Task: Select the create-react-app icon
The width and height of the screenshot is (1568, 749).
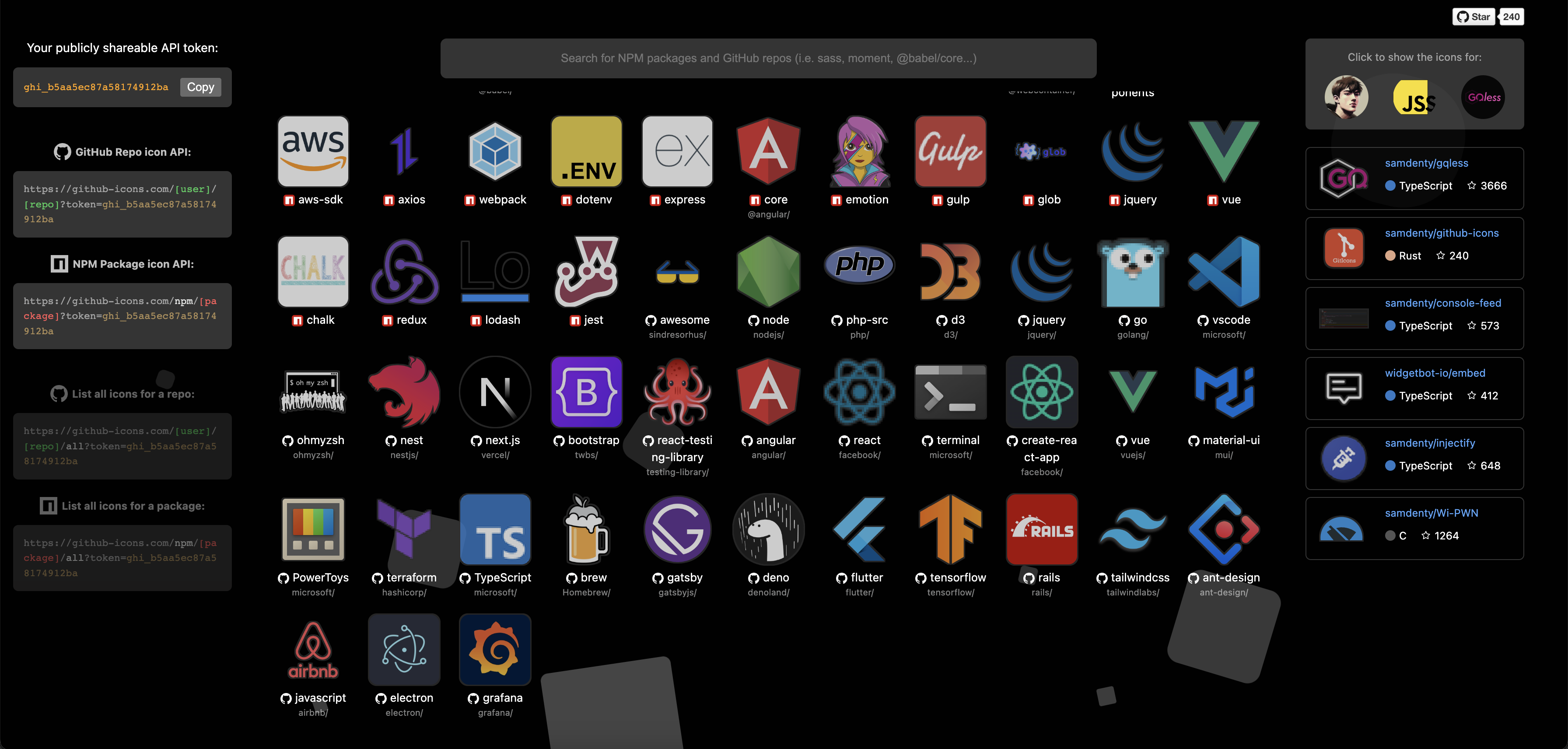Action: (1042, 392)
